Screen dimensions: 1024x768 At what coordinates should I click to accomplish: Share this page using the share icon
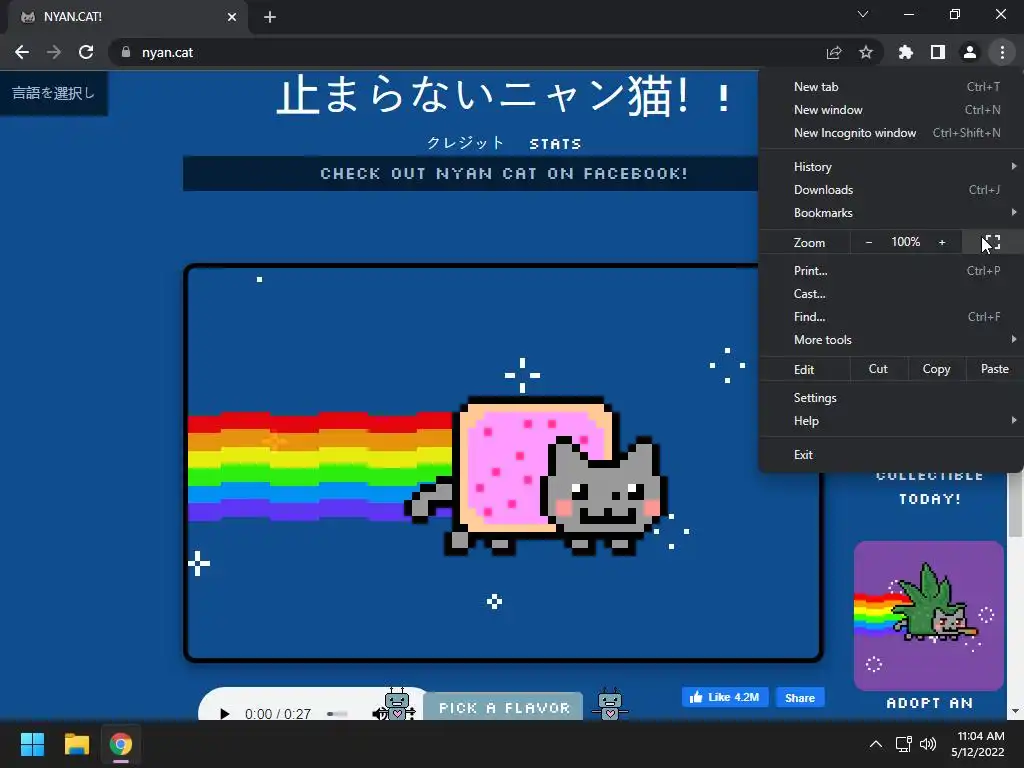point(834,52)
